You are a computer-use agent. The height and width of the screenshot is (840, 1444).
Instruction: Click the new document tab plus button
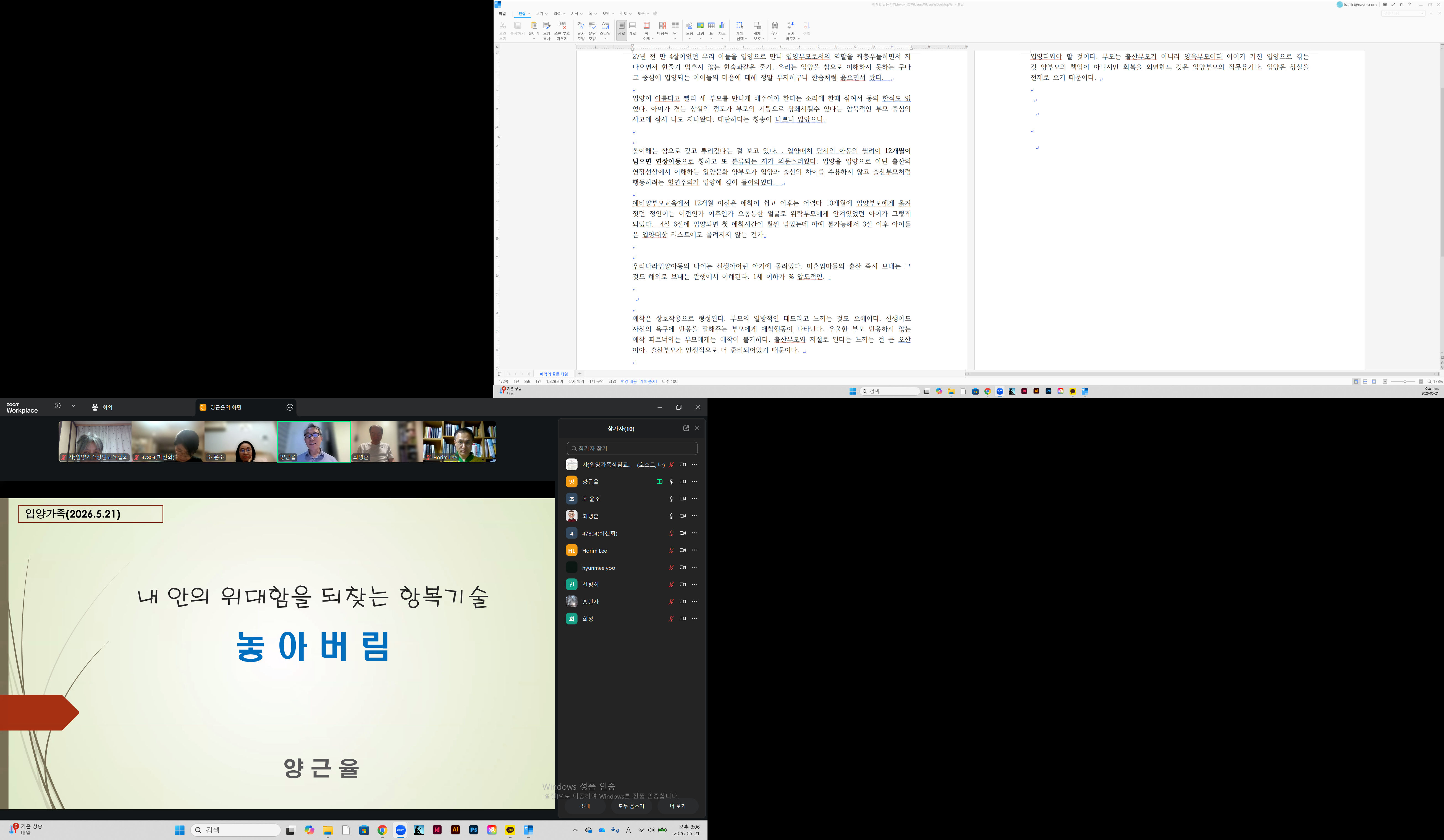(x=579, y=374)
